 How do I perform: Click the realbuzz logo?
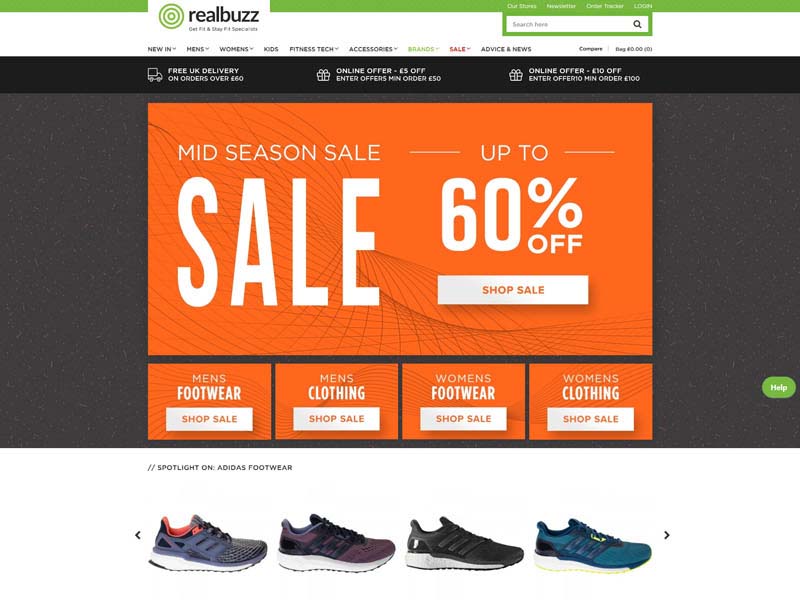pos(209,17)
